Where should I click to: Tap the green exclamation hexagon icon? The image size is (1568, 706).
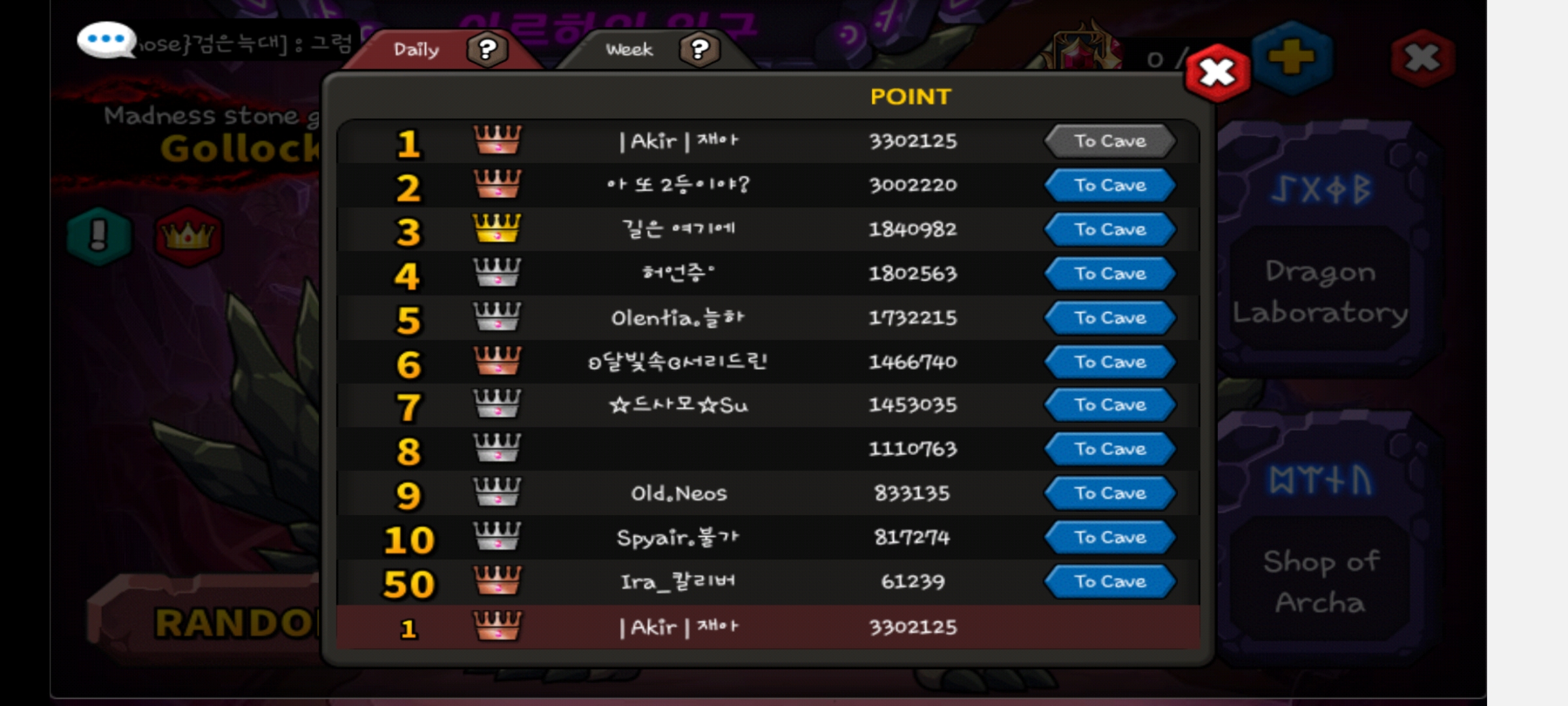pyautogui.click(x=99, y=235)
